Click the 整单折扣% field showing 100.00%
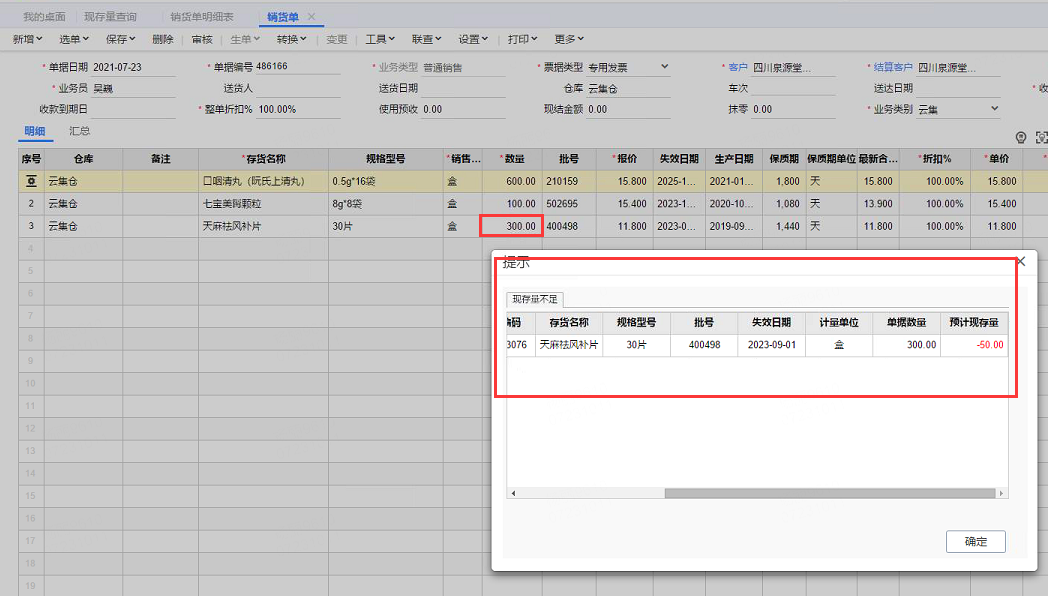 click(x=298, y=109)
